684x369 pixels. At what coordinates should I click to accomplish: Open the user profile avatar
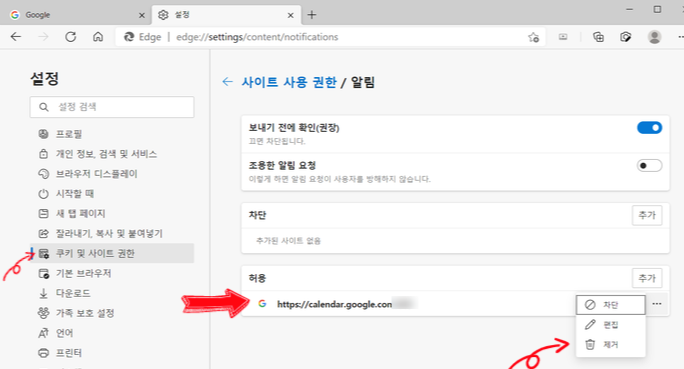click(x=654, y=37)
